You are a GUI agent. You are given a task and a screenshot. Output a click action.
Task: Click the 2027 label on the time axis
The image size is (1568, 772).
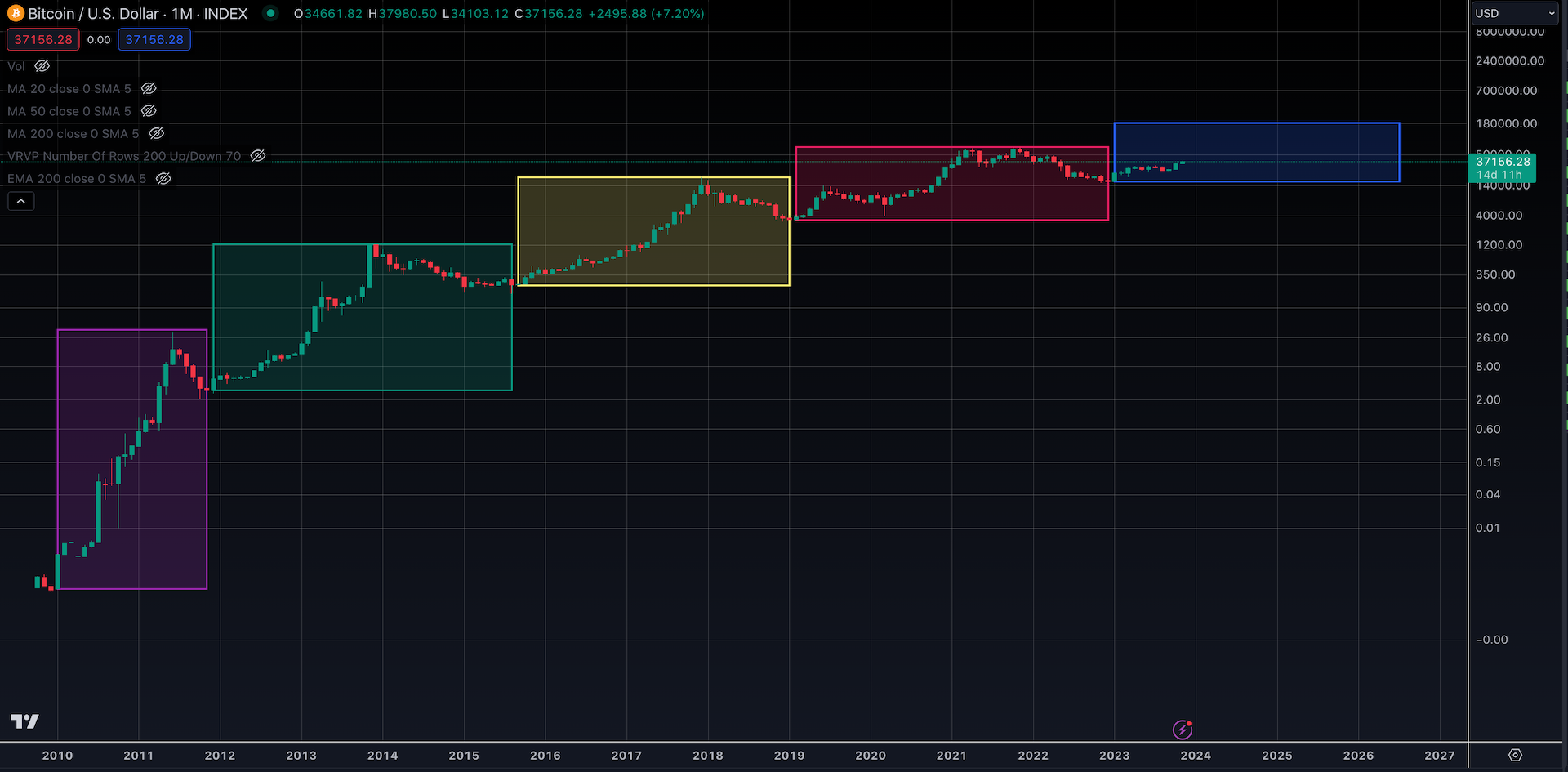point(1440,755)
